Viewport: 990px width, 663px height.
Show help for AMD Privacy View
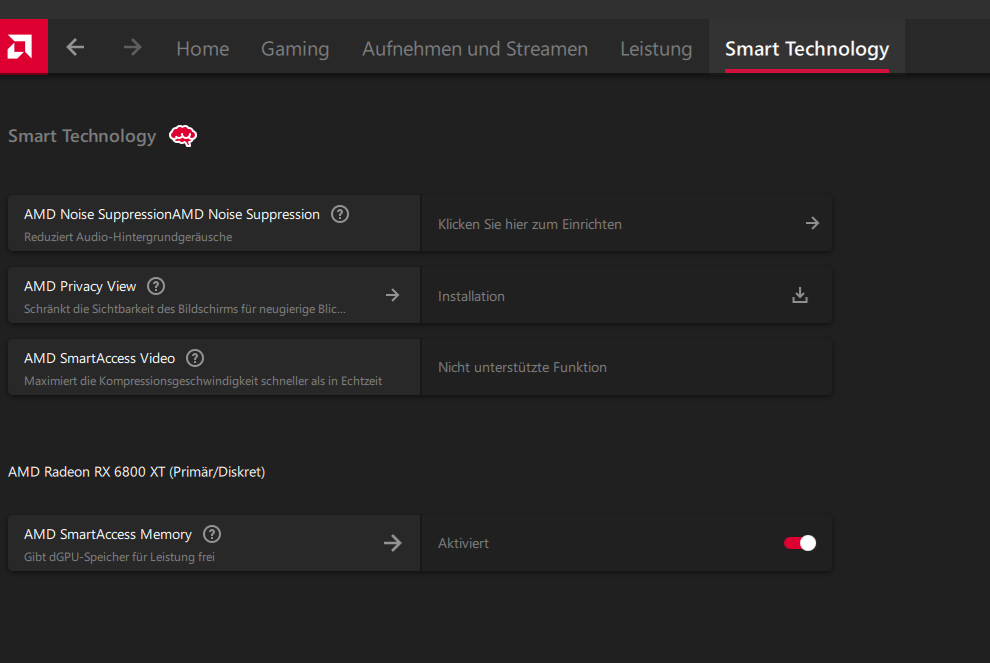point(156,286)
